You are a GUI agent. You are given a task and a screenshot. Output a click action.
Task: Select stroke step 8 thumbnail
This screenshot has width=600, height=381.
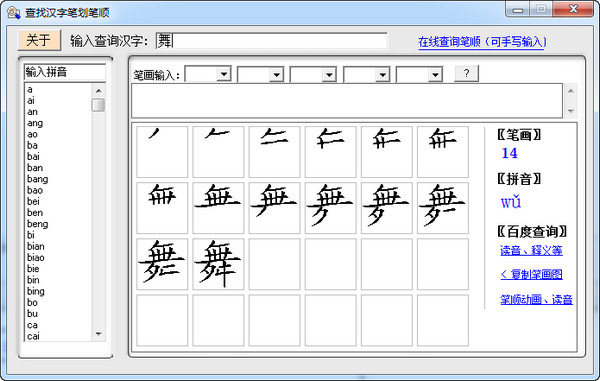(x=218, y=208)
